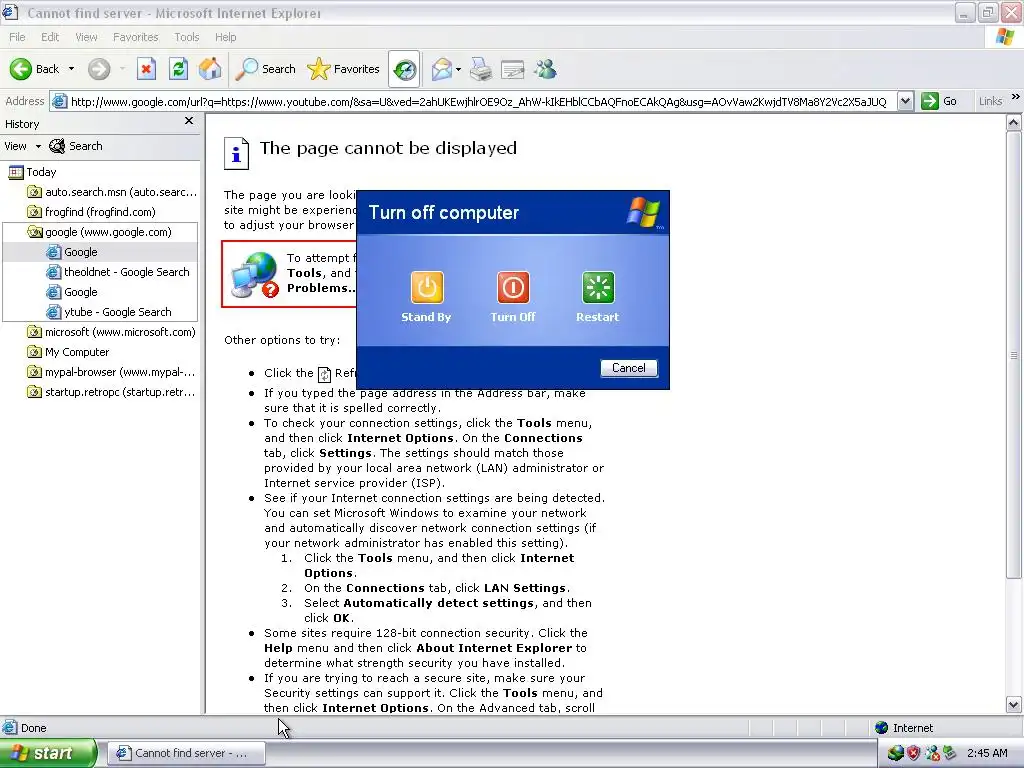Click the Internet zone status indicator
The height and width of the screenshot is (768, 1024).
coord(904,728)
